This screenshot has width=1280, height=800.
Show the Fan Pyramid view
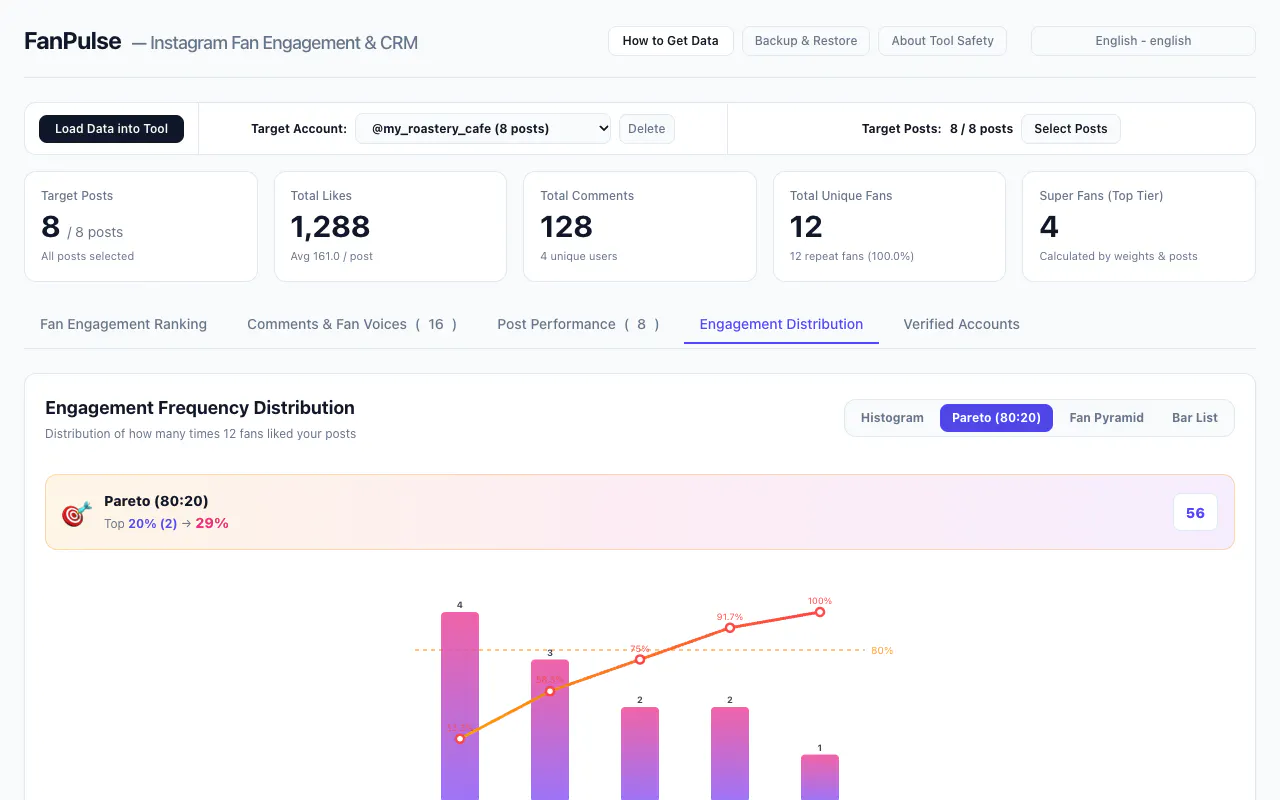(x=1106, y=418)
